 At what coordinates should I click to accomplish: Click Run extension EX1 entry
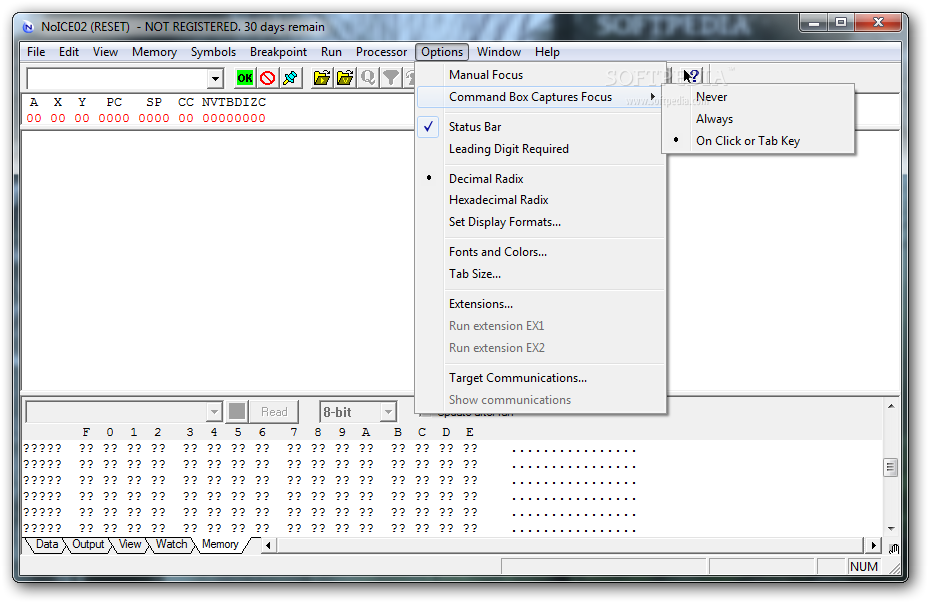[x=541, y=326]
